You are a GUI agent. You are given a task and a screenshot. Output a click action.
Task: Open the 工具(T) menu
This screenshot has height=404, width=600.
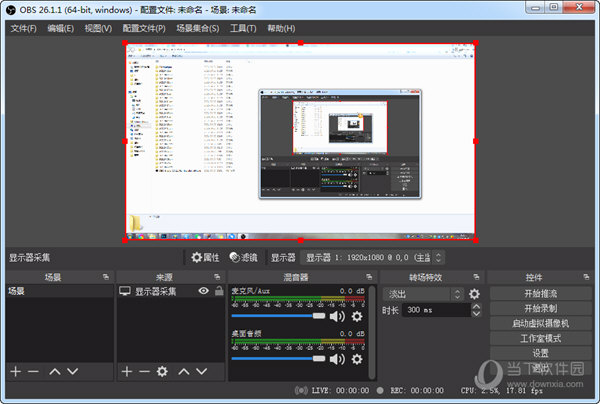(x=243, y=28)
